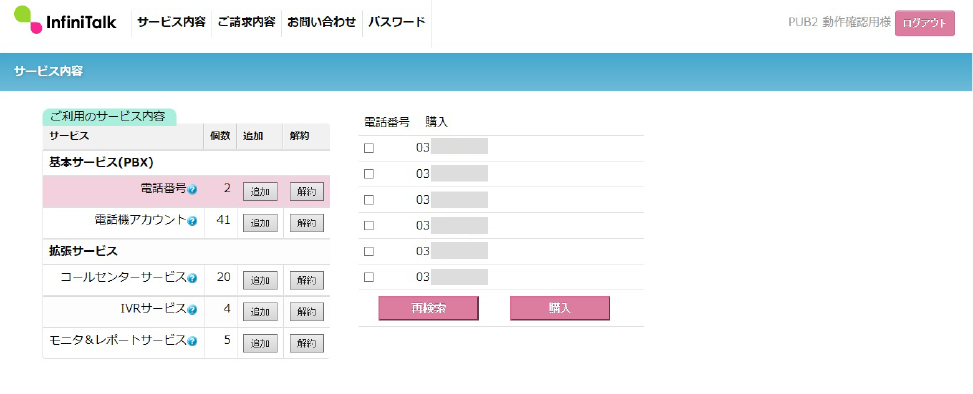This screenshot has width=973, height=394.
Task: Open help icon next to 電話番号
Action: click(x=192, y=189)
